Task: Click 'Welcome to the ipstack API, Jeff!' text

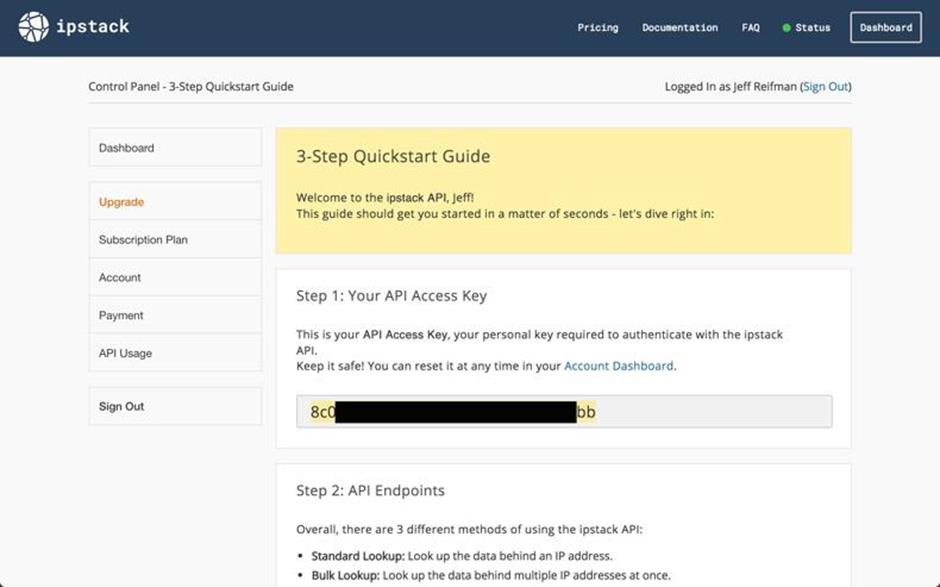Action: [x=385, y=197]
